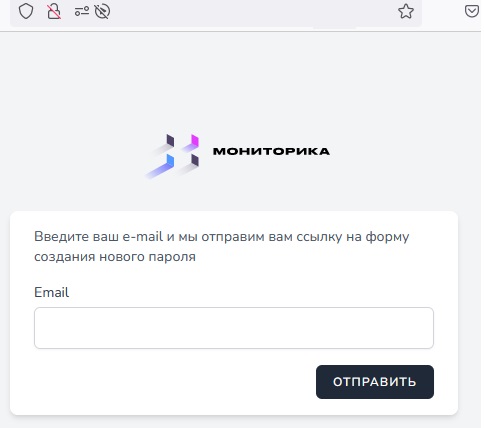484x428 pixels.
Task: Submit the form with ОТПРАВИТЬ button
Action: pos(375,382)
